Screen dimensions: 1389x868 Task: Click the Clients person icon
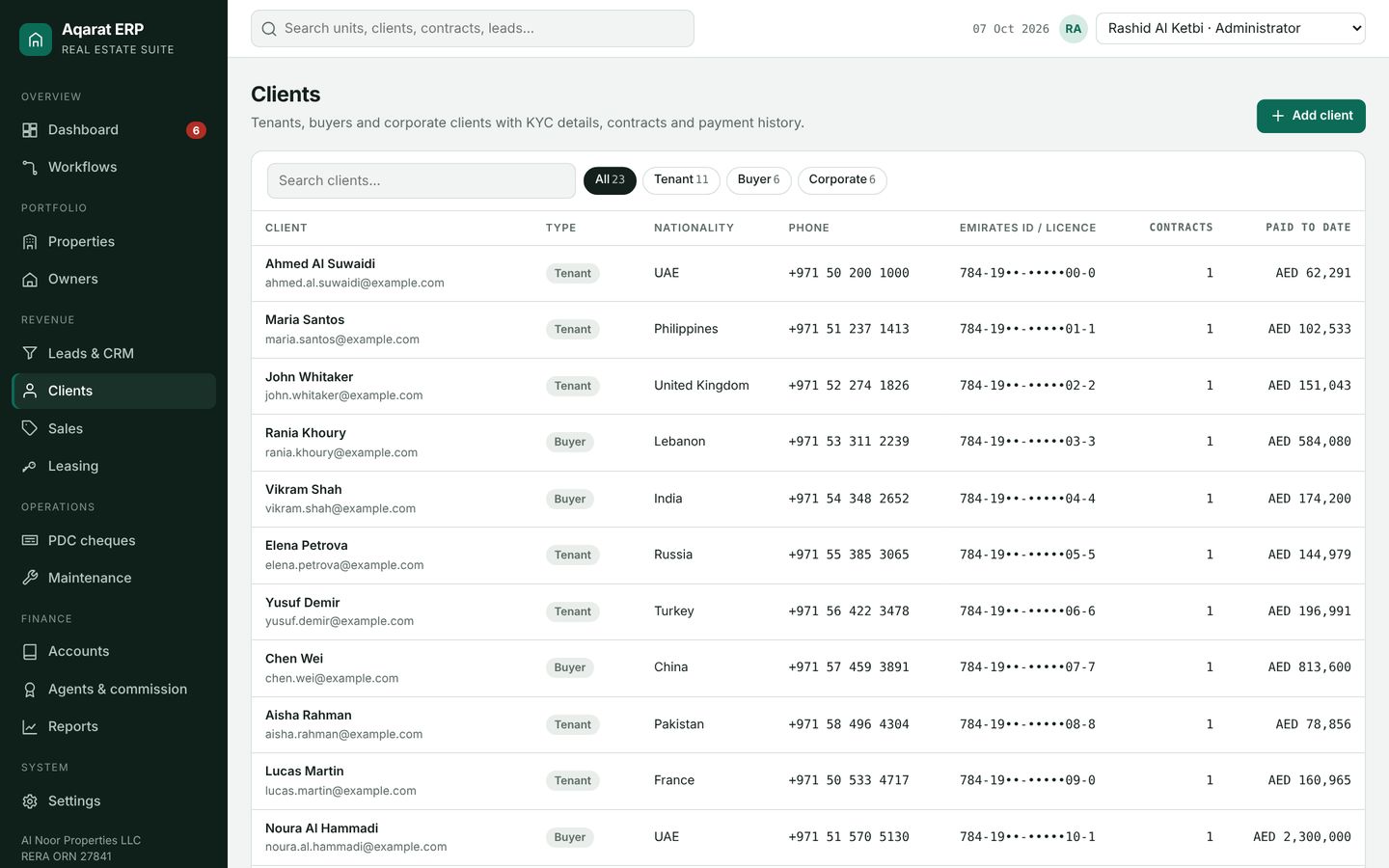pos(30,391)
